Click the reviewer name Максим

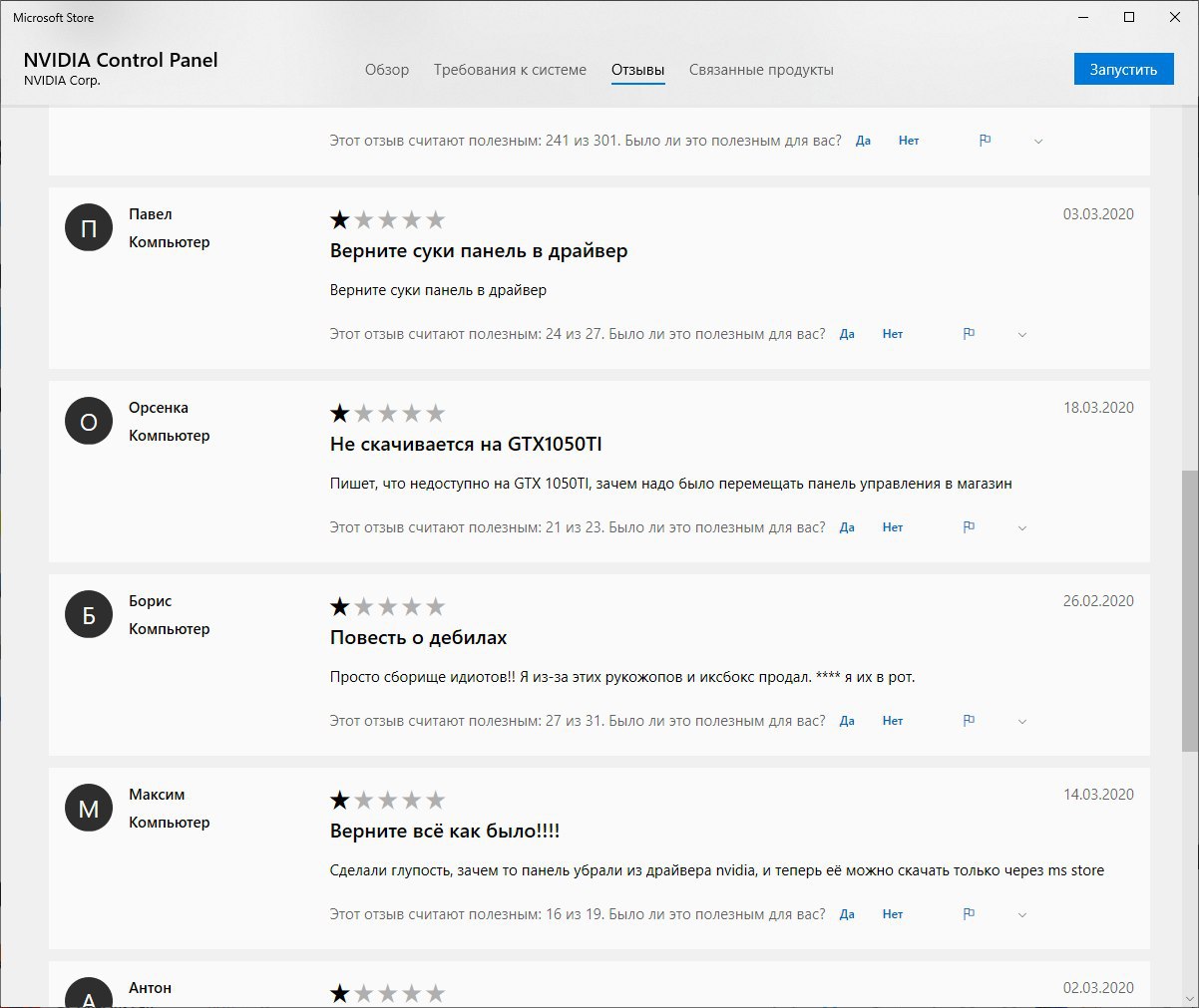click(157, 795)
